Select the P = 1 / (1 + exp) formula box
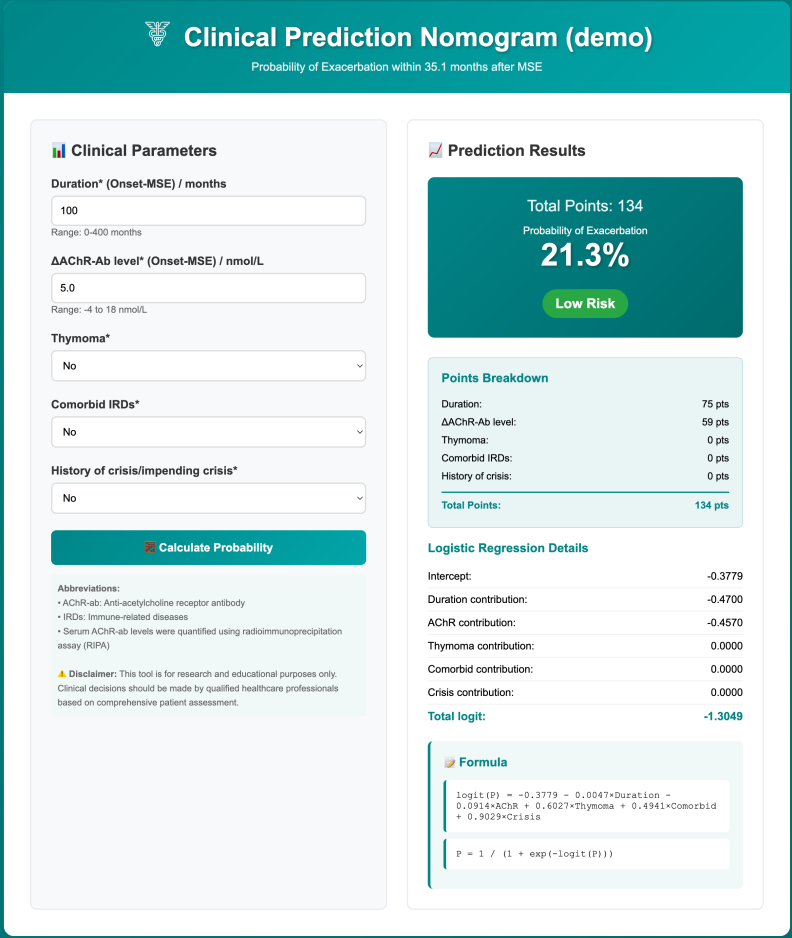 [585, 854]
